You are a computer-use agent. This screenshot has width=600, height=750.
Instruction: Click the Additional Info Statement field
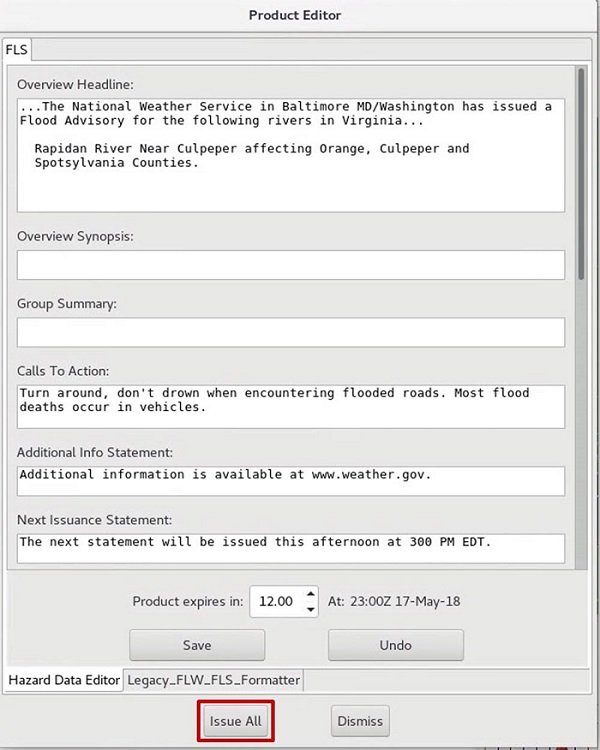point(291,481)
